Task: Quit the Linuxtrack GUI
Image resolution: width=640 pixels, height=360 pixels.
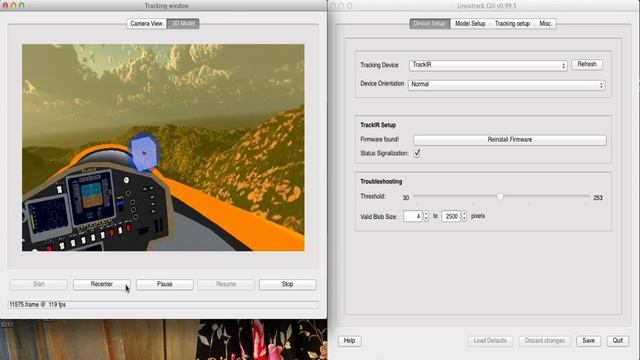Action: [x=618, y=341]
